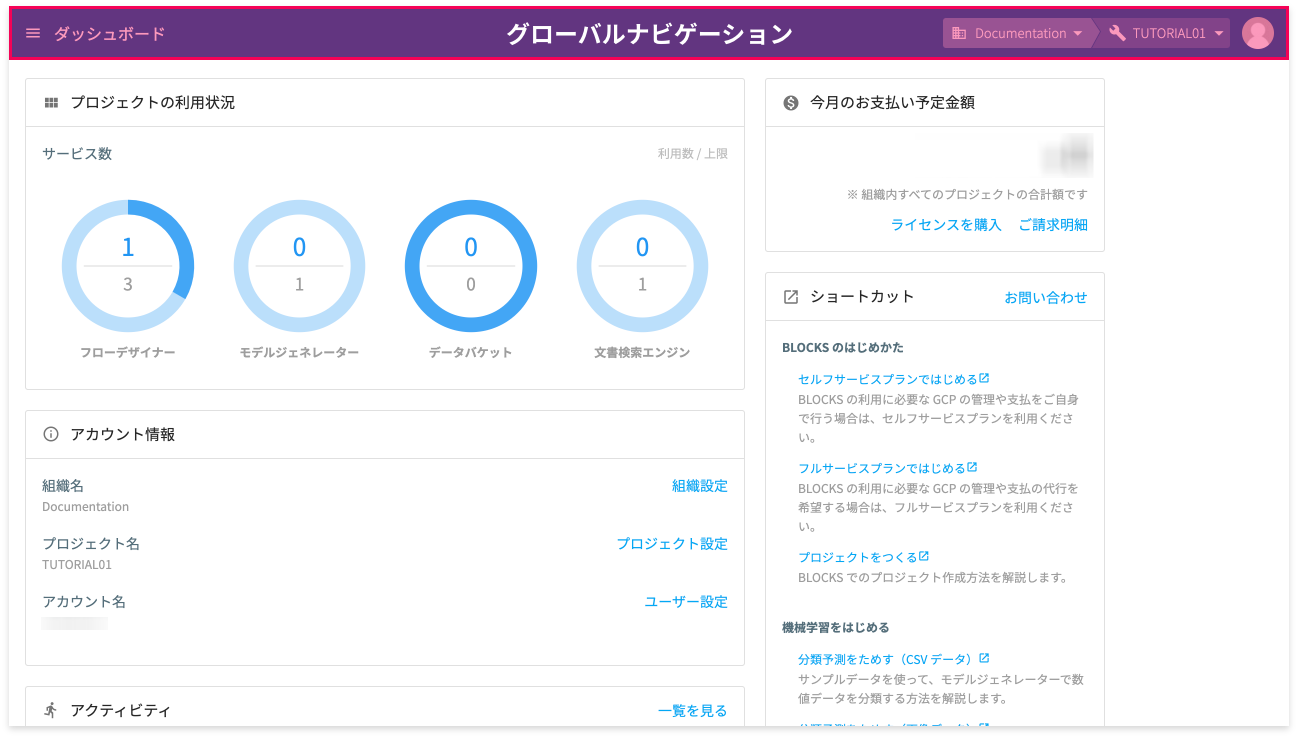Click the ダッシュボード title in the navigation
Image resolution: width=1298 pixels, height=738 pixels.
pos(109,33)
